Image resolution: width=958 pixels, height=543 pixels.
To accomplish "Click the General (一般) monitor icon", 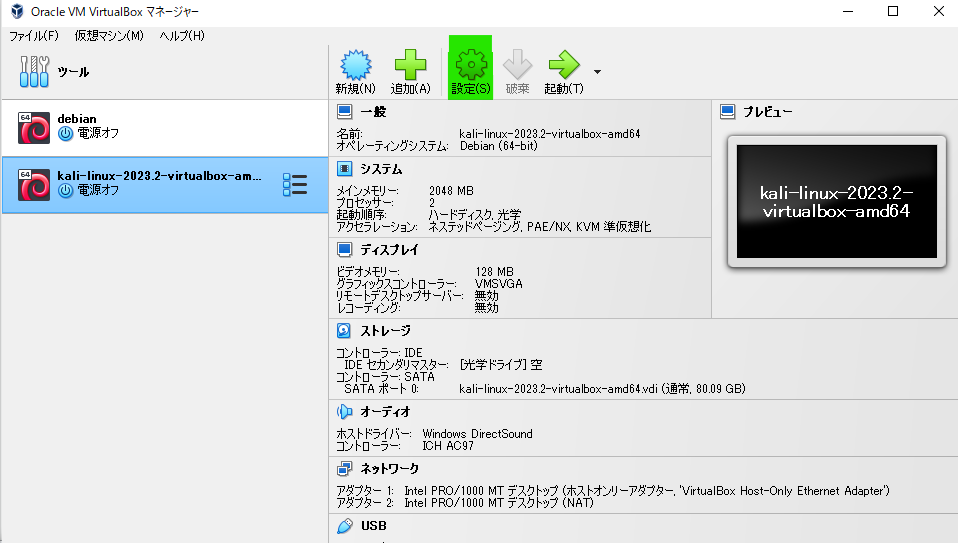I will (345, 112).
